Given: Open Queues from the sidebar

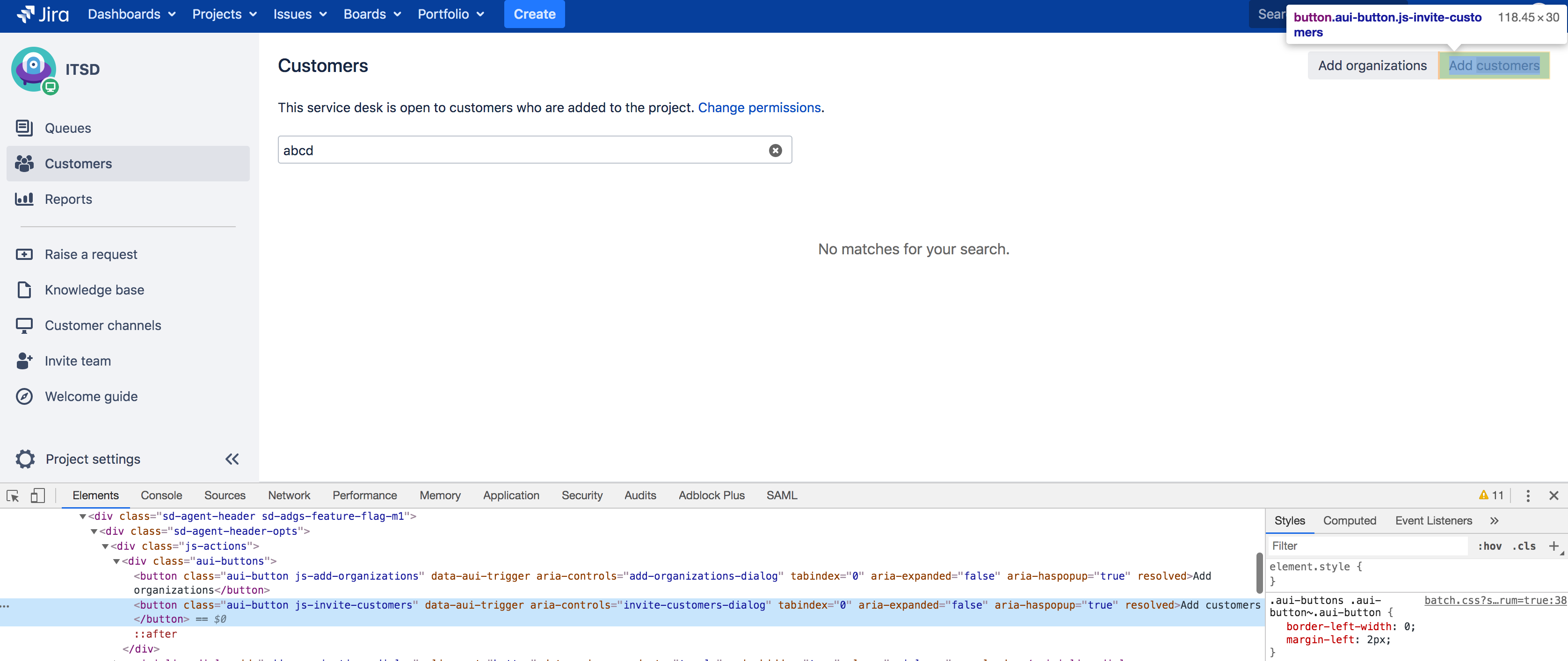Looking at the screenshot, I should pyautogui.click(x=67, y=128).
